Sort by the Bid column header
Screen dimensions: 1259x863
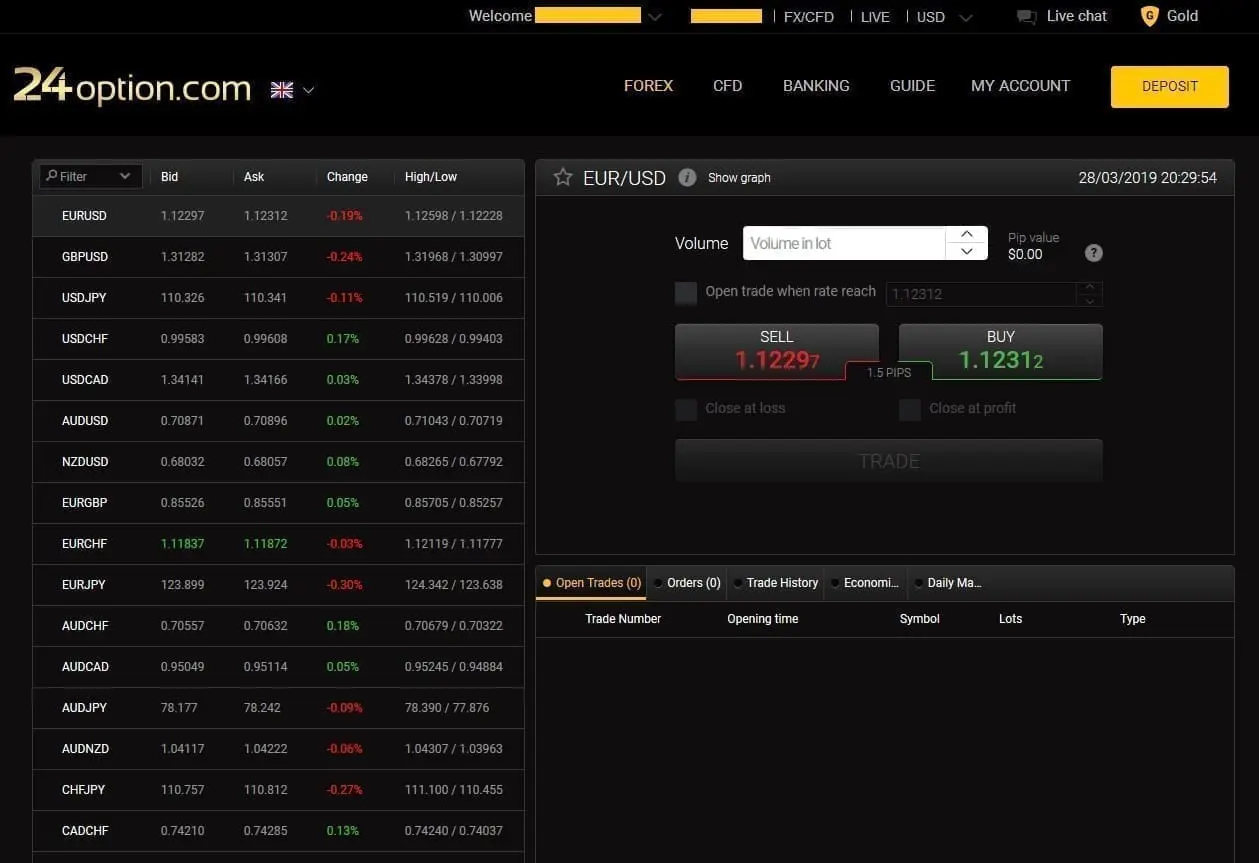[x=170, y=177]
